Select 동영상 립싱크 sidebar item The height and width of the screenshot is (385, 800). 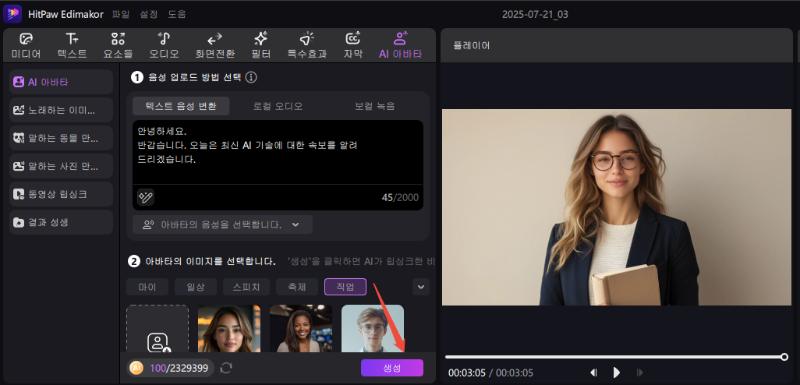61,194
